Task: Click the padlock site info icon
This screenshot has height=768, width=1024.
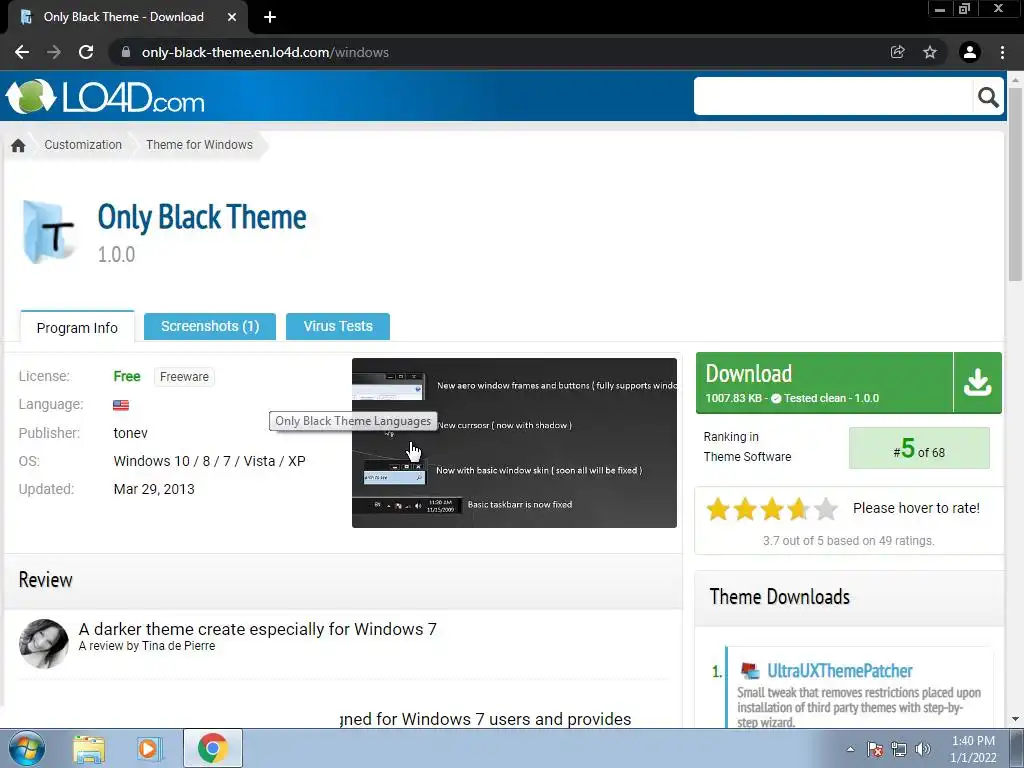Action: (126, 52)
